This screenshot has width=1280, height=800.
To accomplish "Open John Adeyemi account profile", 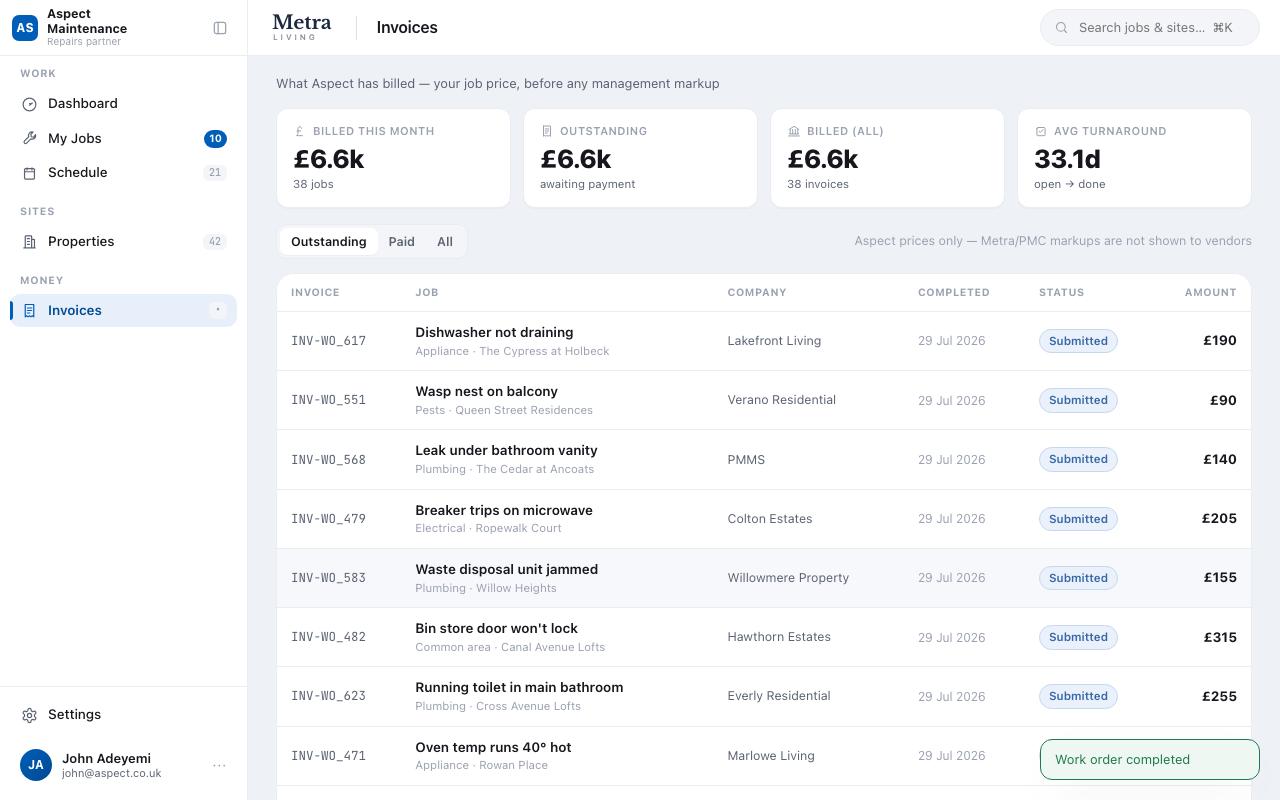I will point(124,765).
